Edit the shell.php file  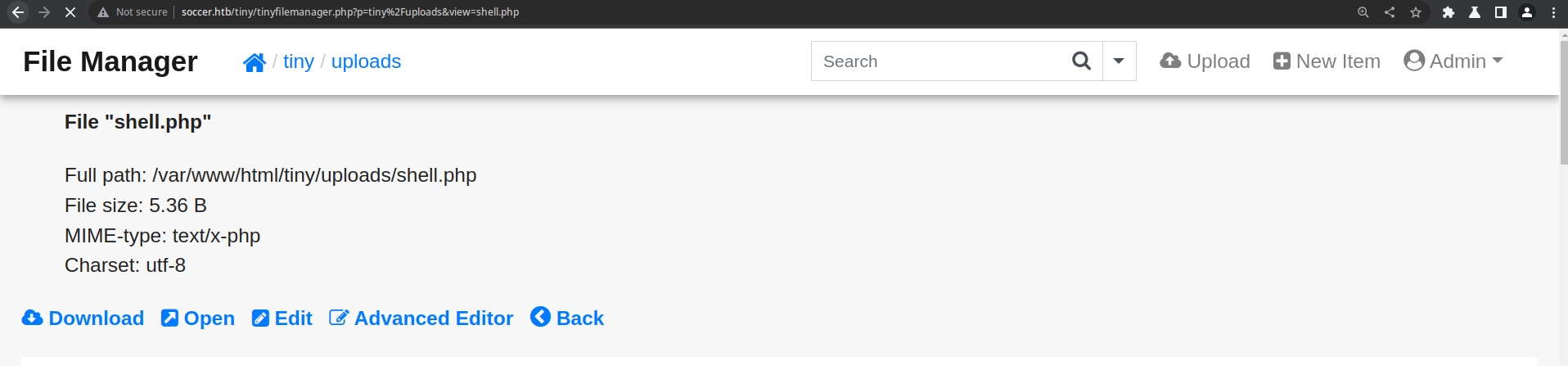282,318
